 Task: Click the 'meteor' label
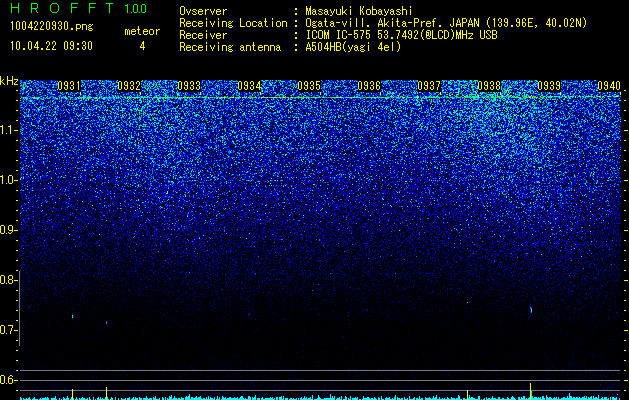[142, 31]
